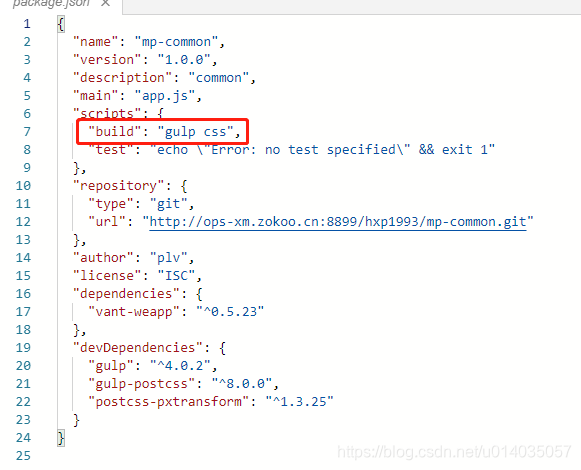581x470 pixels.
Task: Click the "^1.3.25" value
Action: click(x=299, y=402)
